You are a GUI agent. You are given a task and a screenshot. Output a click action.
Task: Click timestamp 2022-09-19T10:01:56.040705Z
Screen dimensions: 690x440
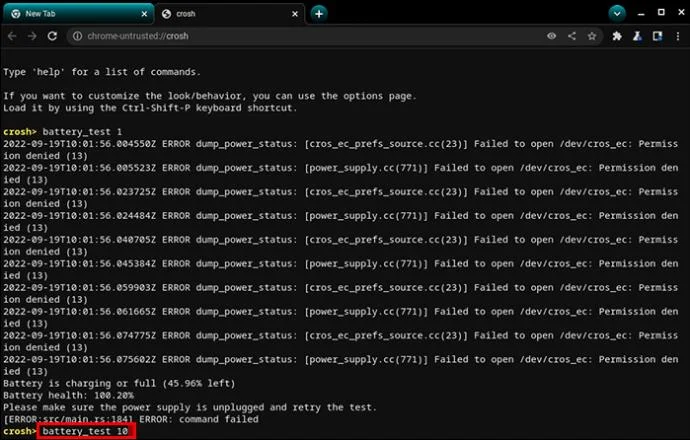coord(79,240)
